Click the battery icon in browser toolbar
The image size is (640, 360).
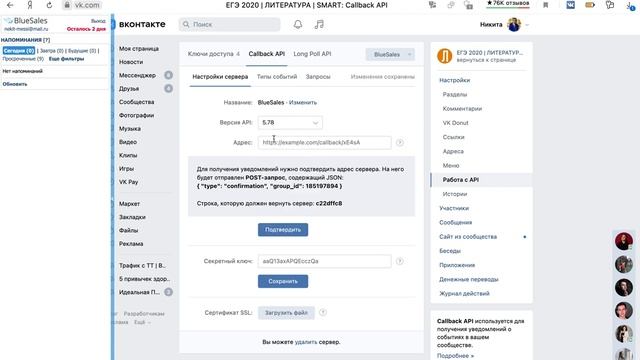(590, 5)
